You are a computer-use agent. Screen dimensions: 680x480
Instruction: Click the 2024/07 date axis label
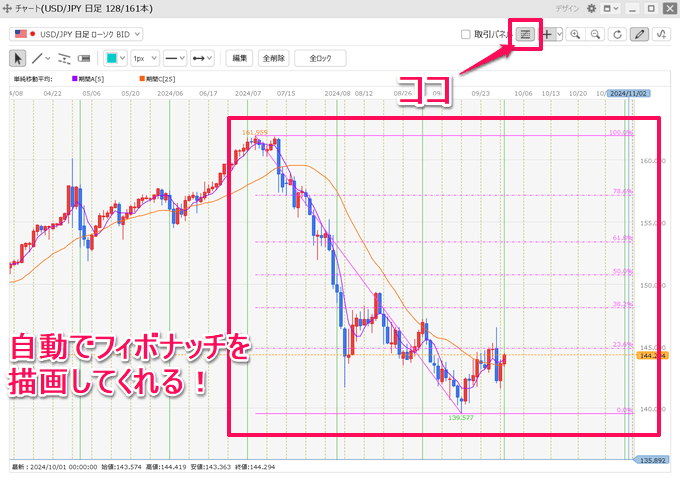coord(248,93)
